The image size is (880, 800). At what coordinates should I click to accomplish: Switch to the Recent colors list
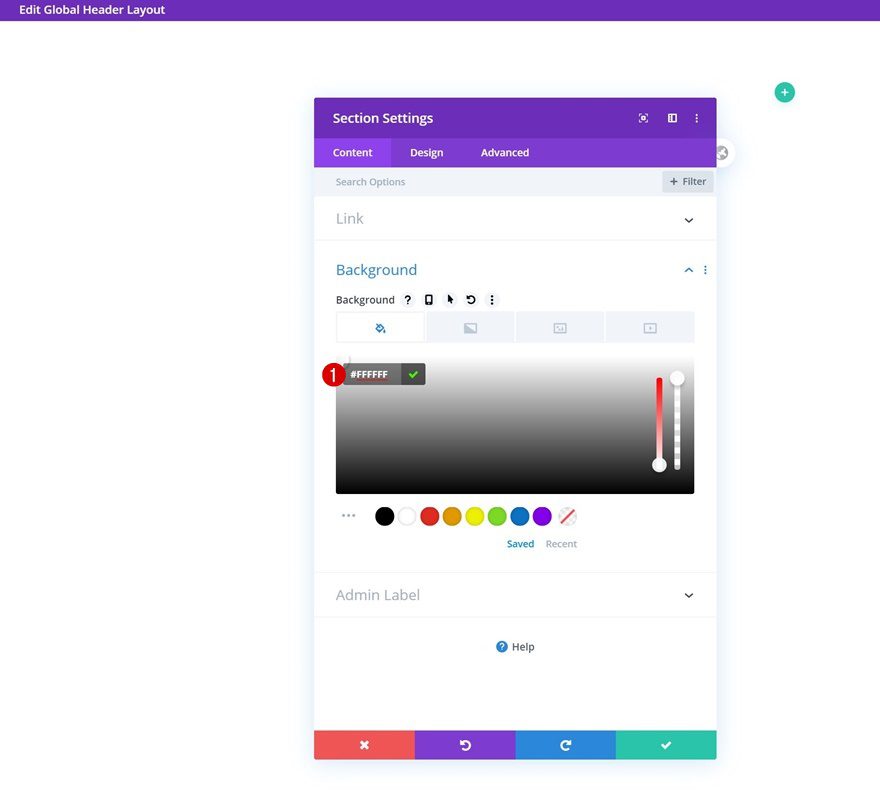pyautogui.click(x=561, y=543)
